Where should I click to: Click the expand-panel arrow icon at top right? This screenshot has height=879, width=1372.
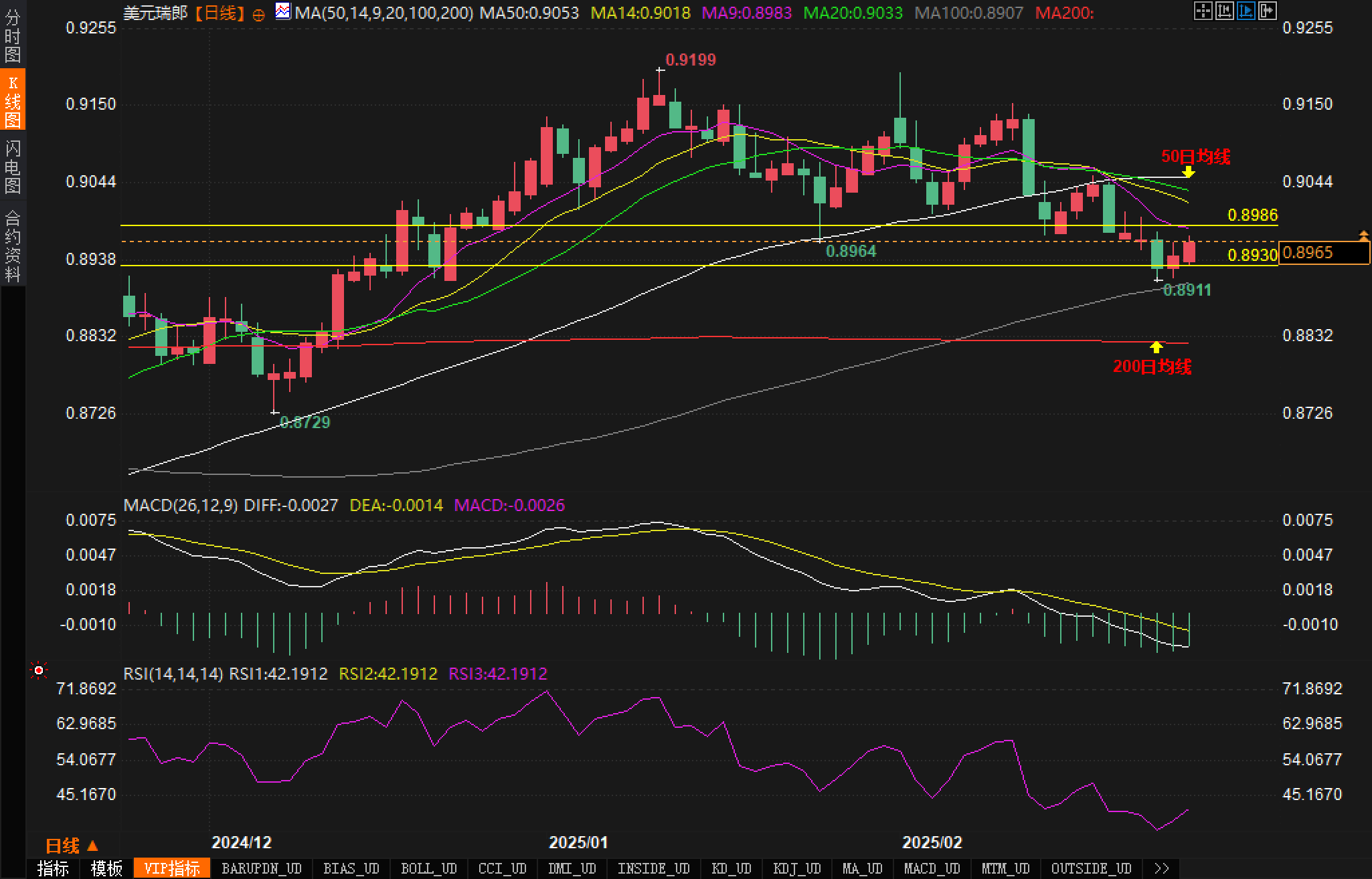pos(1267,11)
